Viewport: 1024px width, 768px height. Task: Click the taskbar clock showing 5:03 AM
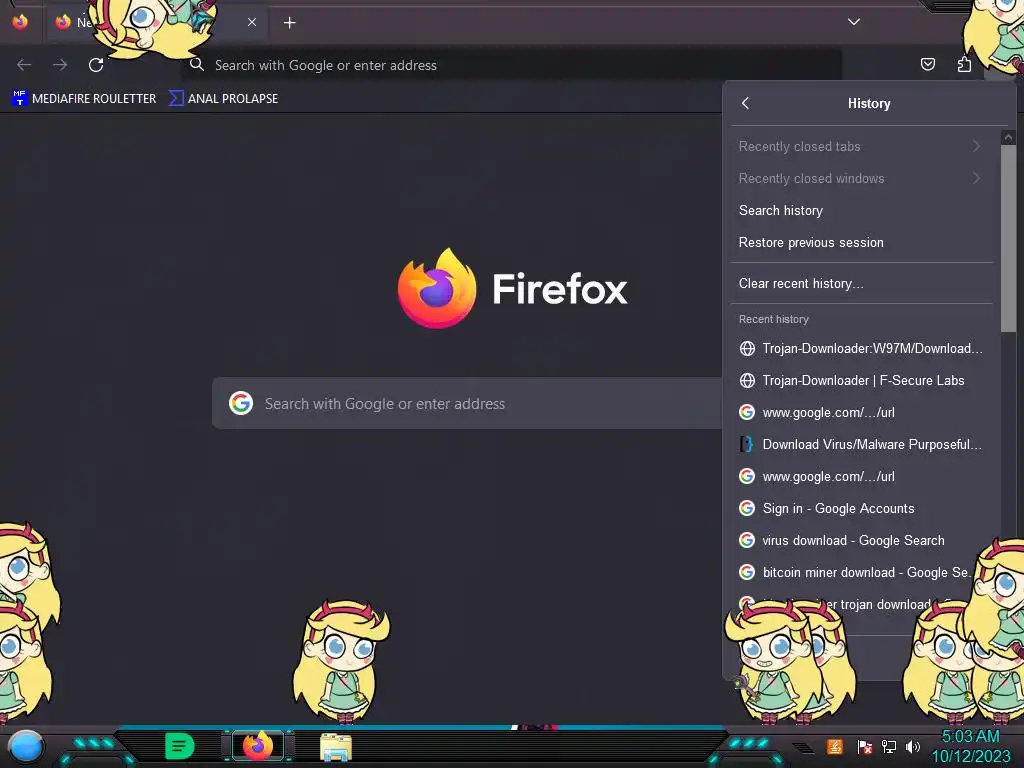[970, 746]
